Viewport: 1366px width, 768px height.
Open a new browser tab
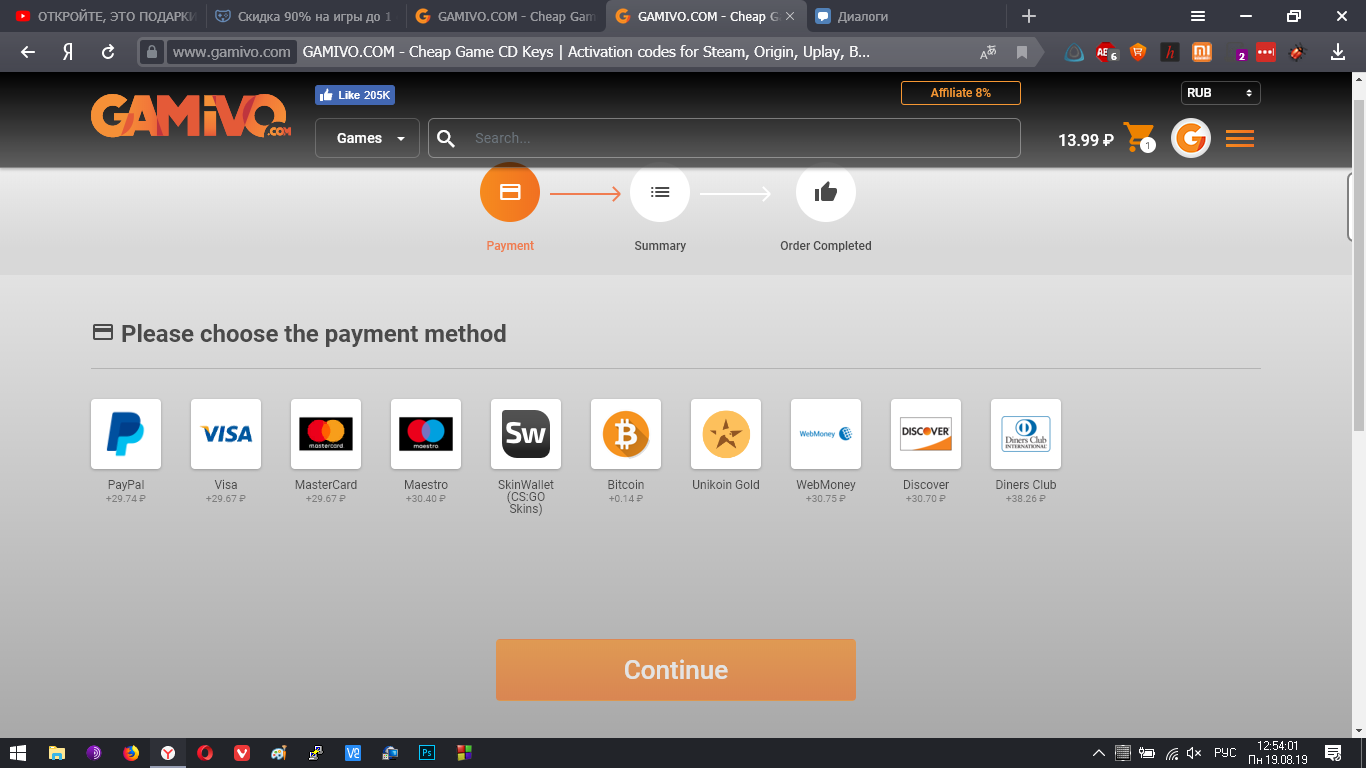(1028, 16)
